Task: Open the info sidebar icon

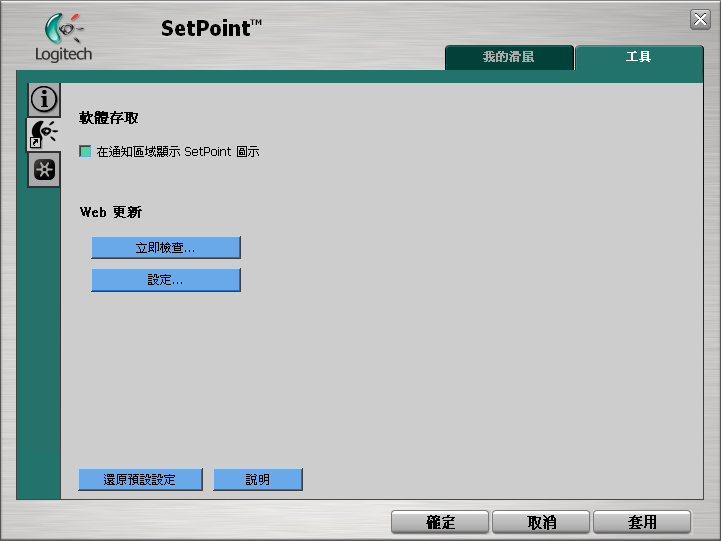Action: (x=44, y=99)
